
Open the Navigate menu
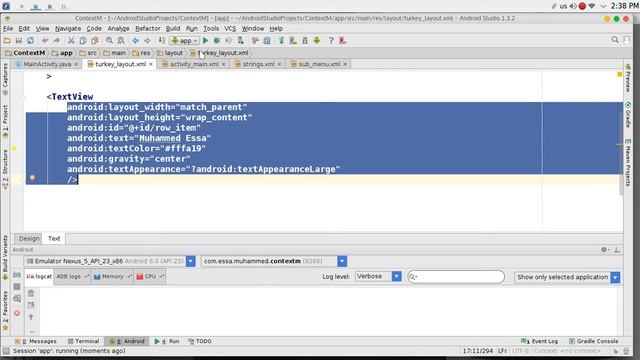tap(68, 29)
